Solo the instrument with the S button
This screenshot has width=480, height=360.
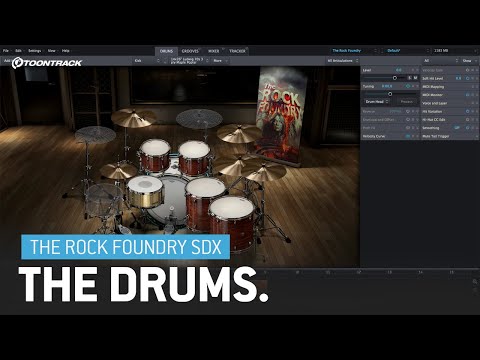click(410, 78)
